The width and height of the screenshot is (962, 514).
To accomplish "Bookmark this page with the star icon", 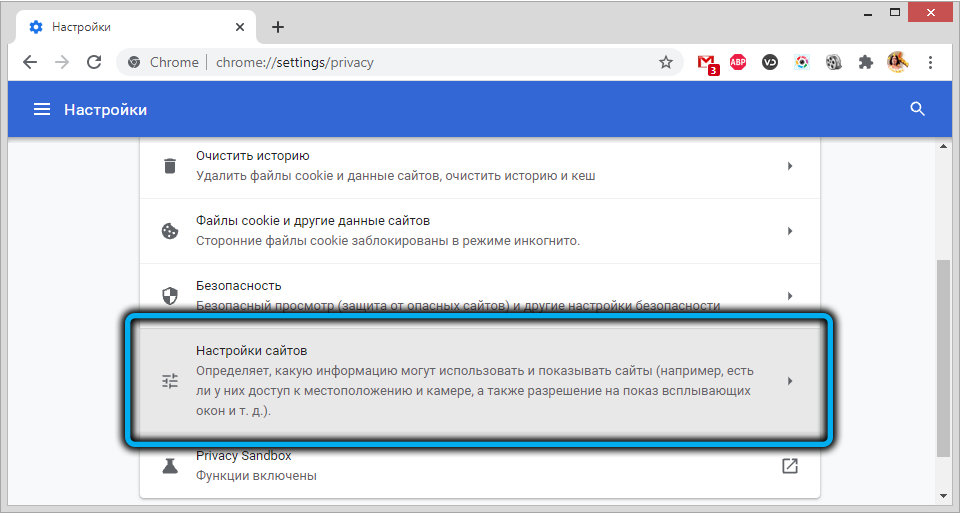I will pyautogui.click(x=666, y=62).
